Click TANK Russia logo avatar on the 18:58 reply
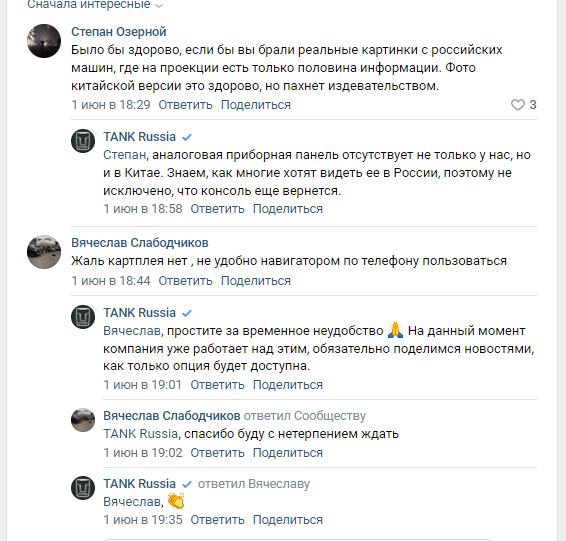This screenshot has height=541, width=566. coord(83,141)
